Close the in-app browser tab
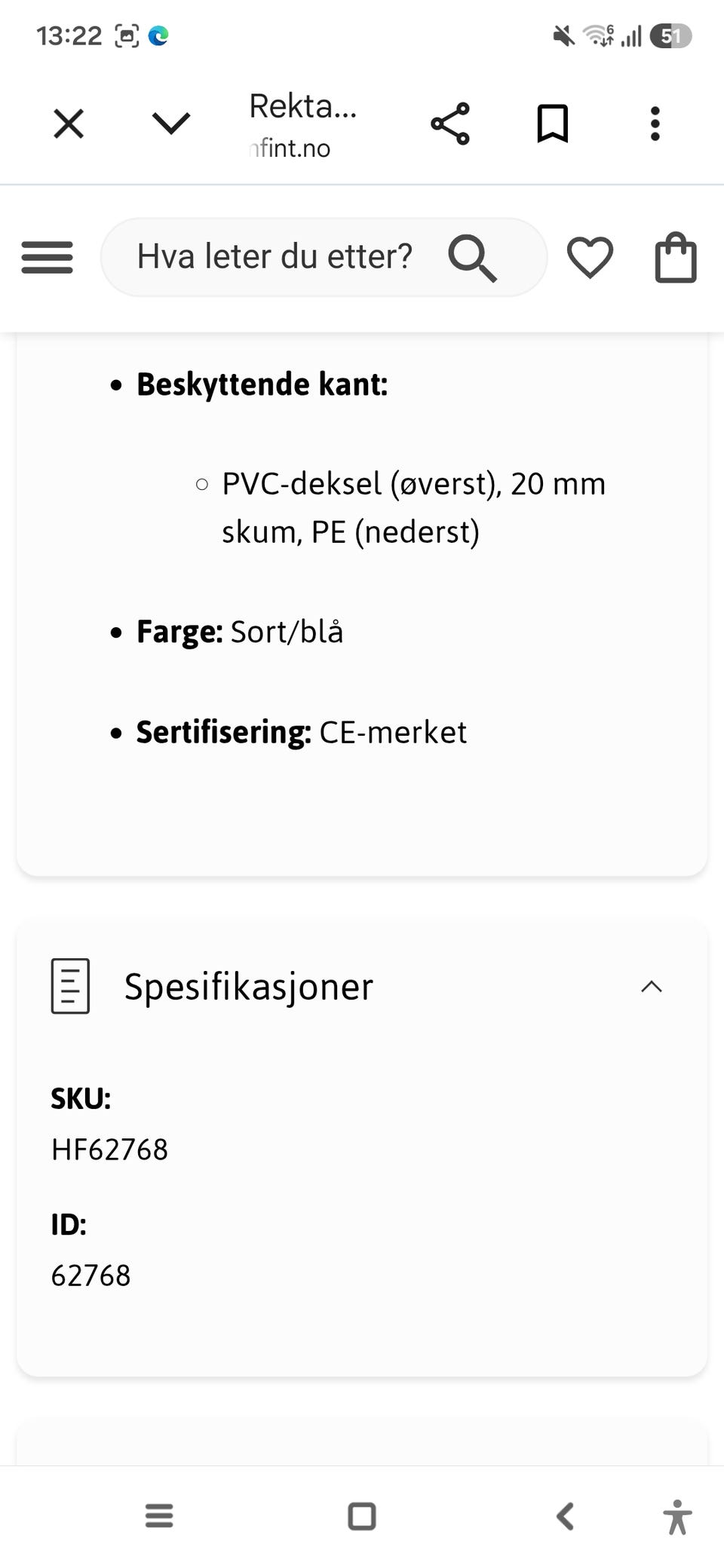724x1568 pixels. [69, 124]
